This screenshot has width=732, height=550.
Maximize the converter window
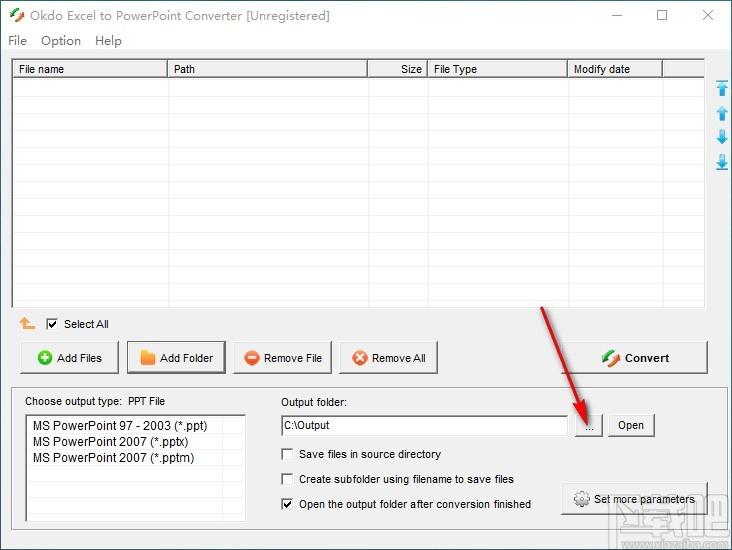click(x=662, y=15)
